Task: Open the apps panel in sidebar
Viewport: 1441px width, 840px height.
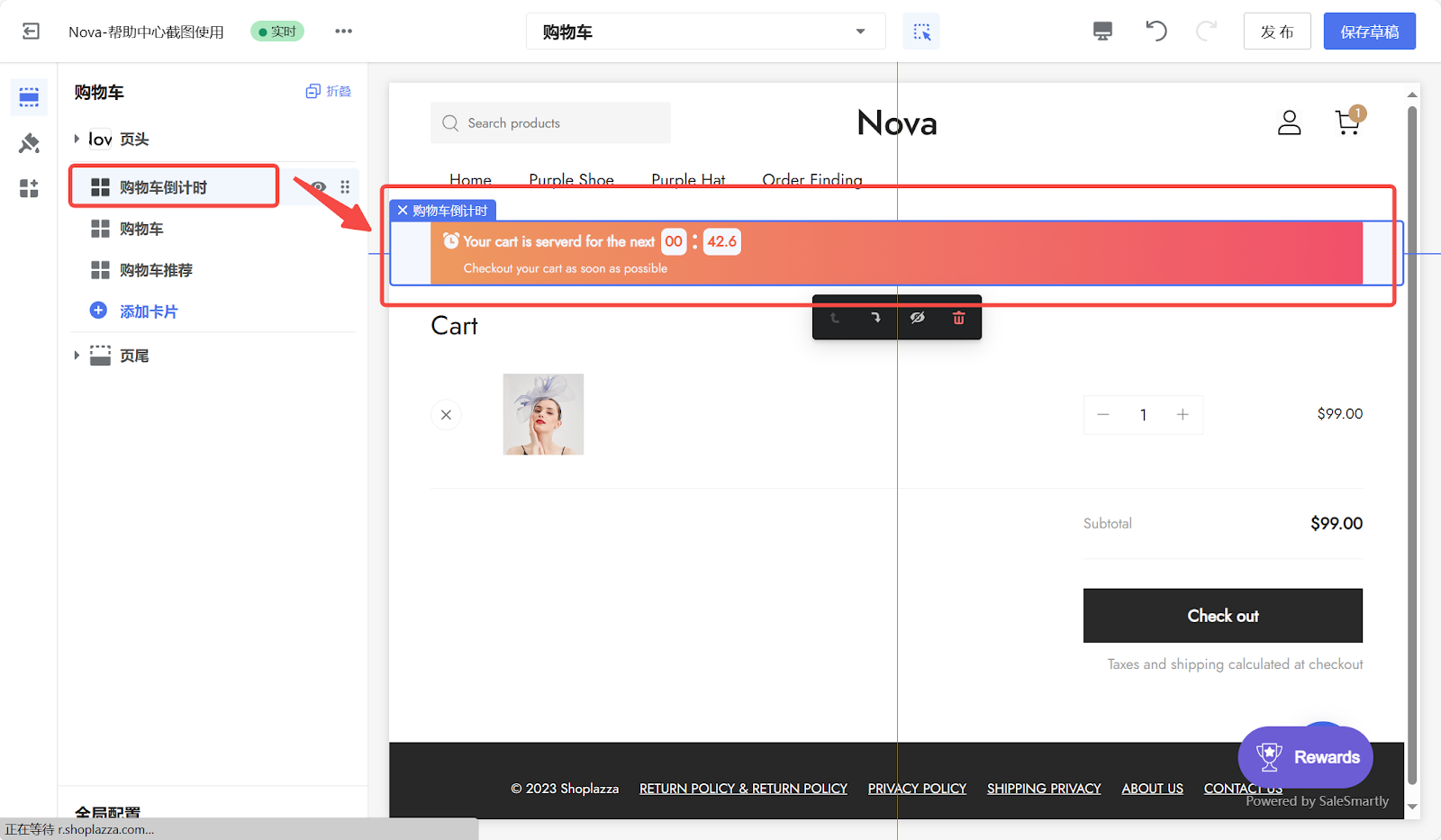Action: (29, 188)
